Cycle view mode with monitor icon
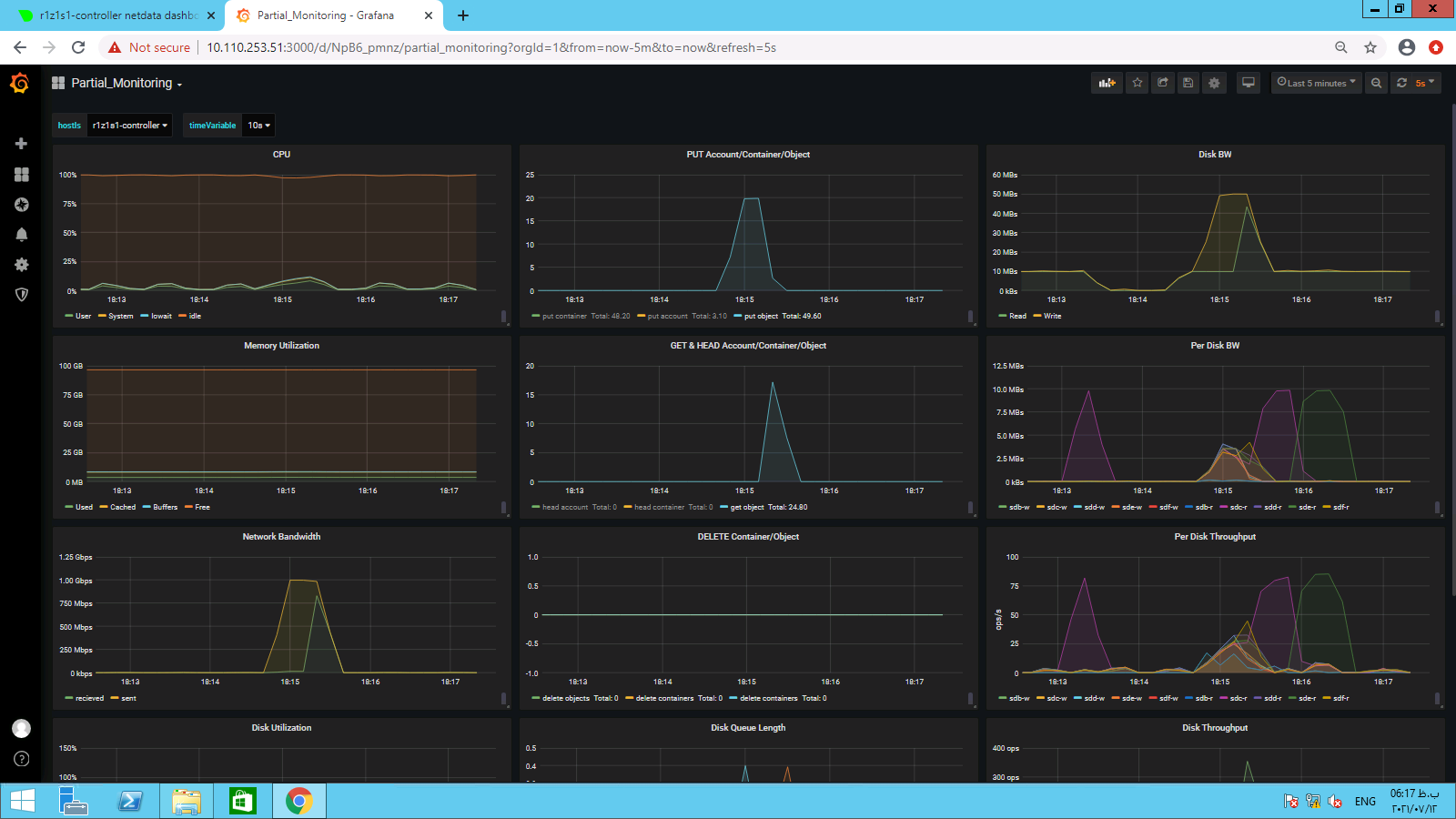1456x819 pixels. [x=1249, y=83]
